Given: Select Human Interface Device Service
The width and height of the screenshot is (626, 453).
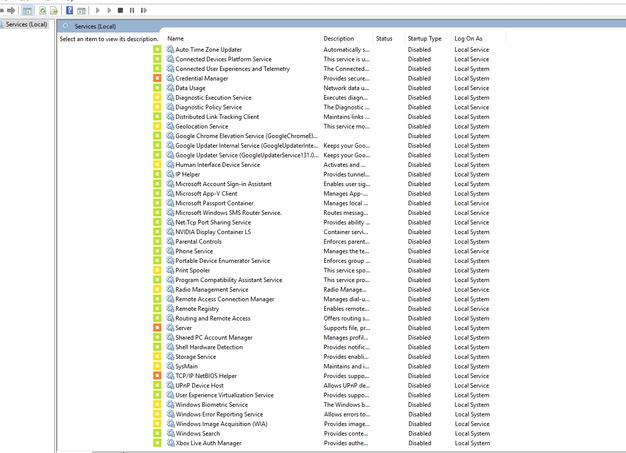Looking at the screenshot, I should click(218, 165).
